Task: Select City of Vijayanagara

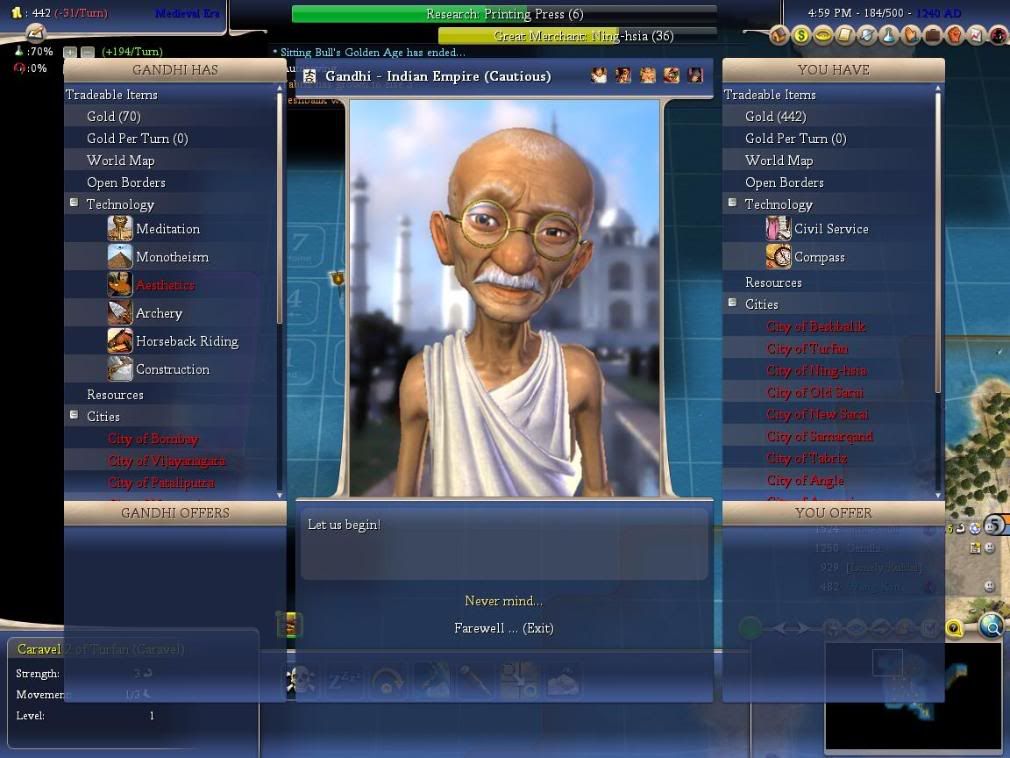Action: click(x=167, y=460)
